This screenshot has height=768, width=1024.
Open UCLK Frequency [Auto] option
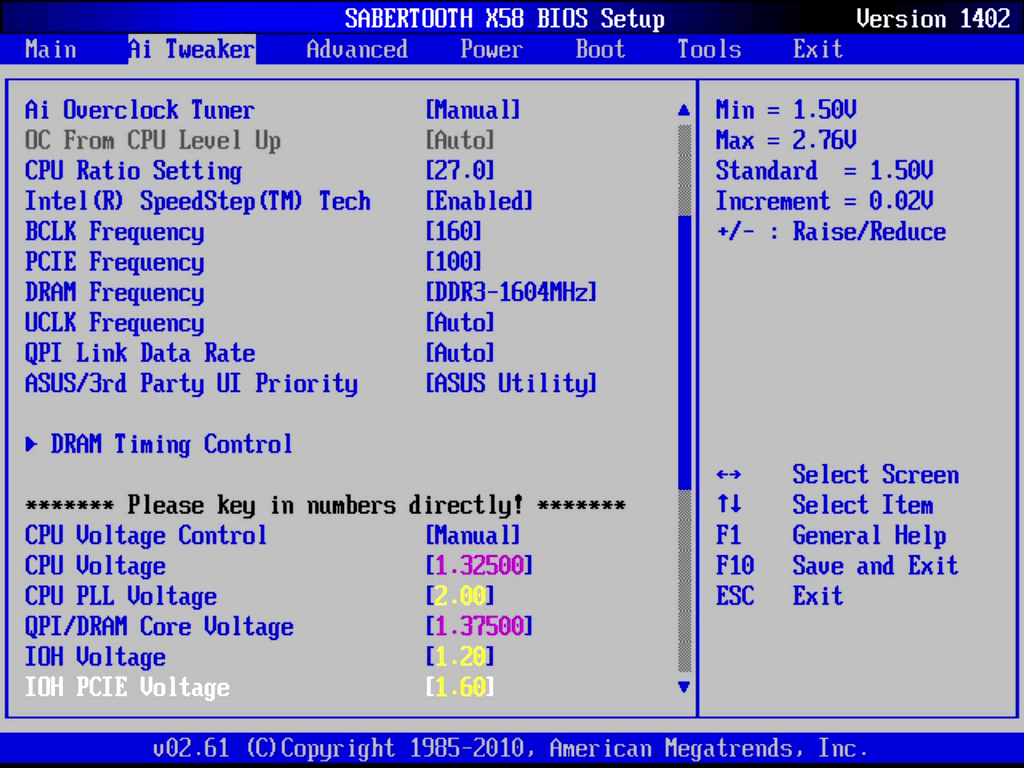pos(460,323)
